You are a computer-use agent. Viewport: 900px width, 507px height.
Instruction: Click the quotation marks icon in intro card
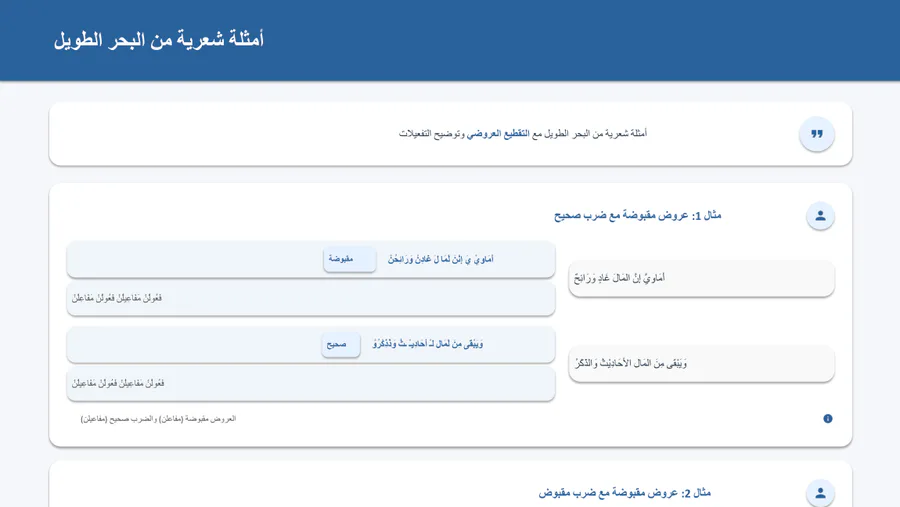pos(816,134)
